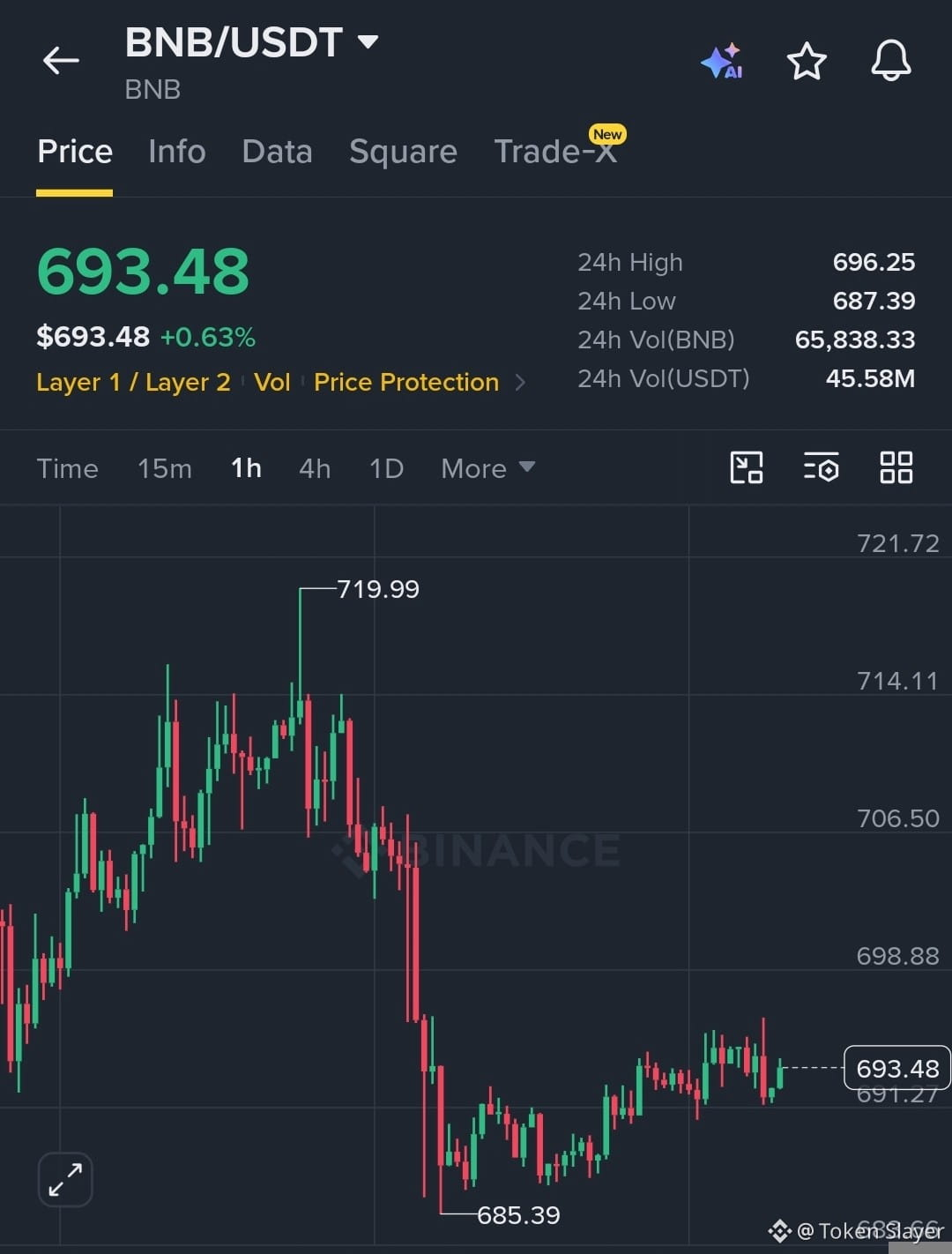Tap the current price tag 693.48 on axis
Image resolution: width=952 pixels, height=1254 pixels.
point(897,1069)
